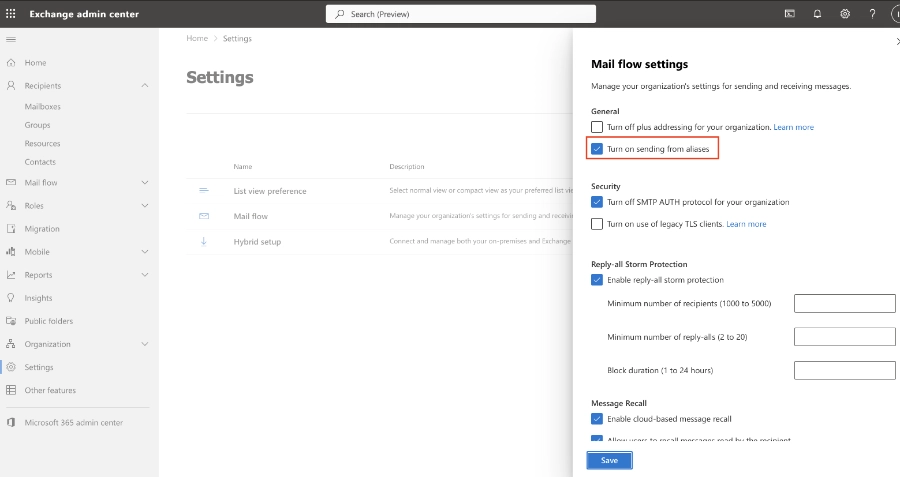
Task: Toggle Turn off SMTP AUTH protocol checkbox
Action: coord(597,202)
